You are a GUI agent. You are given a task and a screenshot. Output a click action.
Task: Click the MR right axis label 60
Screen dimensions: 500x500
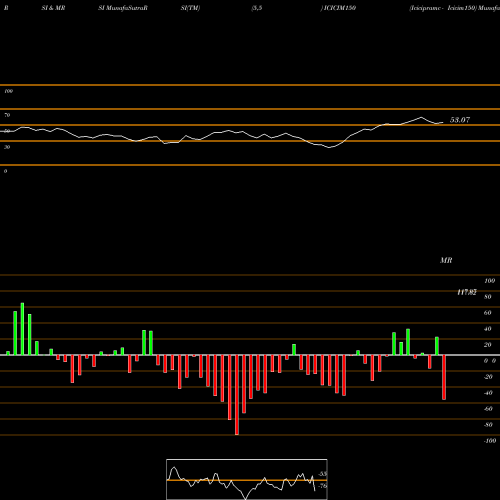488,313
